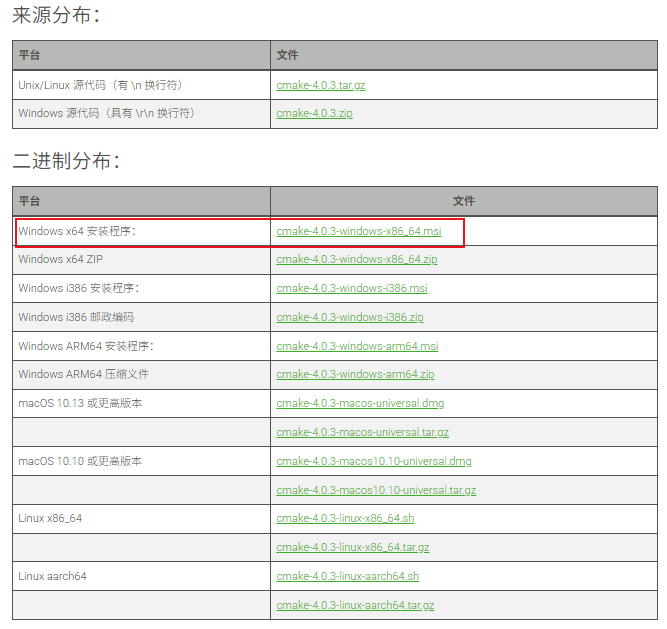
Task: Download cmake-4.0.3.zip source archive
Action: pyautogui.click(x=314, y=114)
